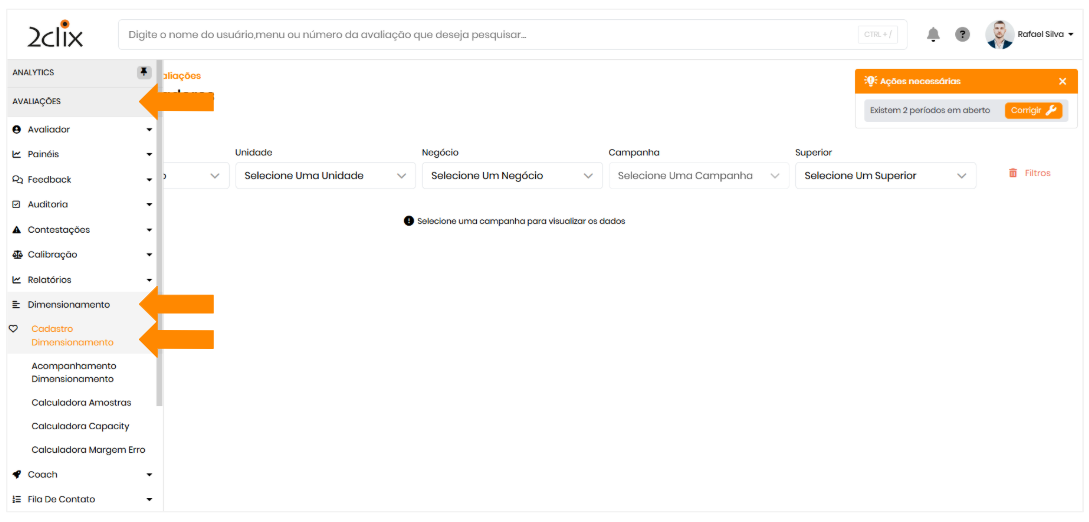Open the Negócio dropdown

coord(512,176)
